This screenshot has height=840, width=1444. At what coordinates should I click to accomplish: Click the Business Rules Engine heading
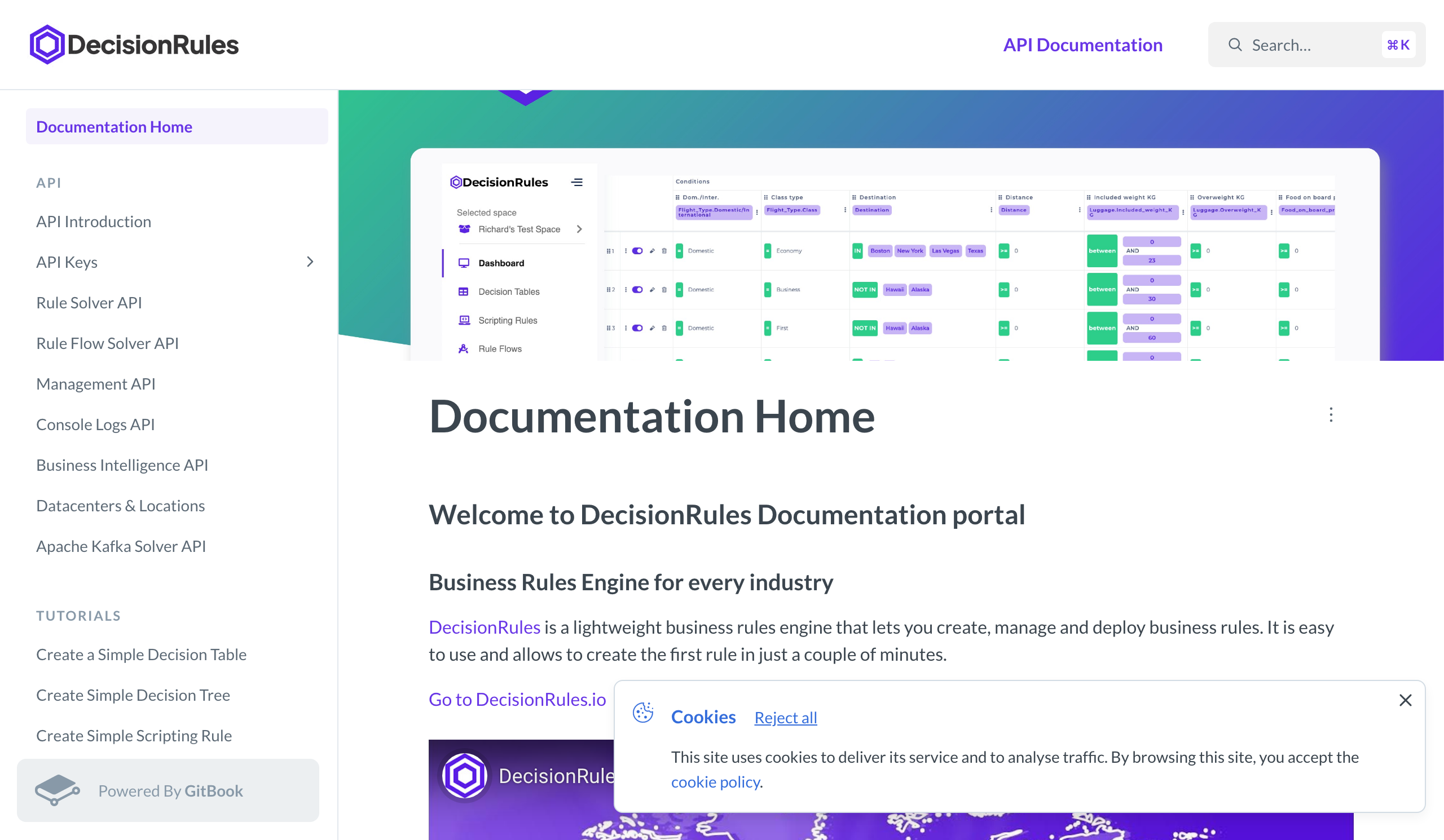click(x=631, y=582)
